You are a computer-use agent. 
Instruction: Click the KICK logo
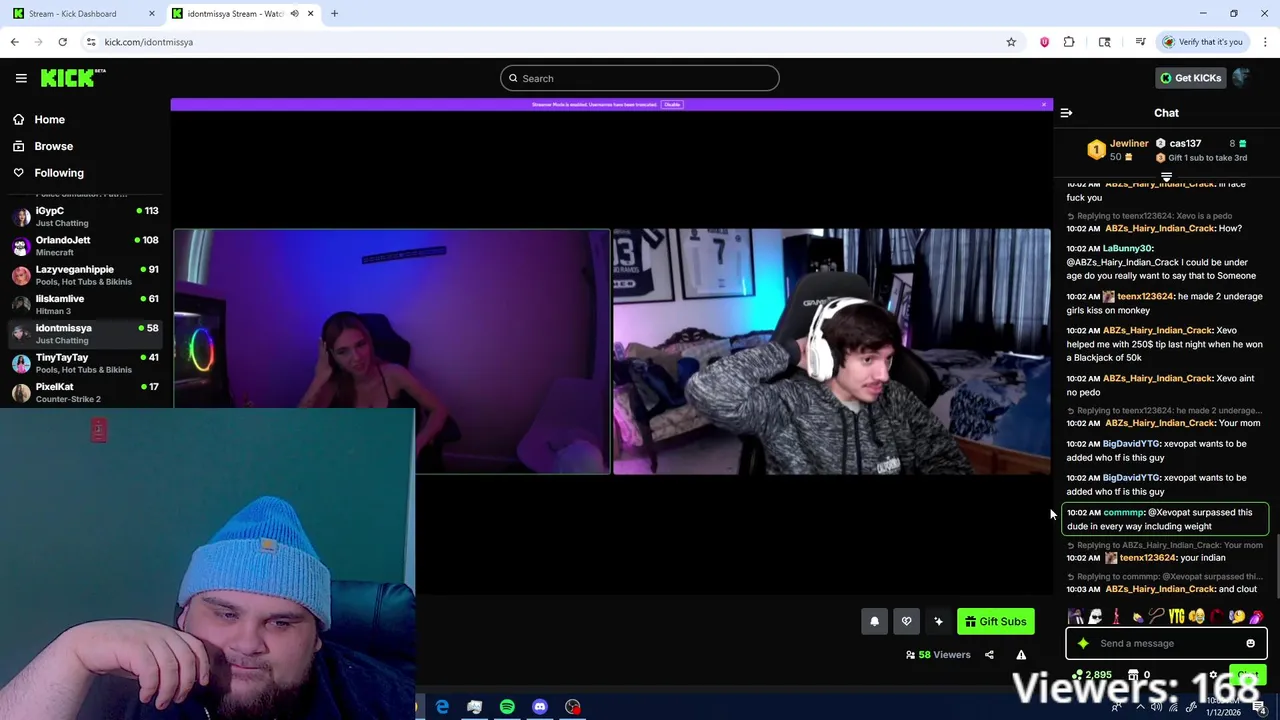pos(72,78)
